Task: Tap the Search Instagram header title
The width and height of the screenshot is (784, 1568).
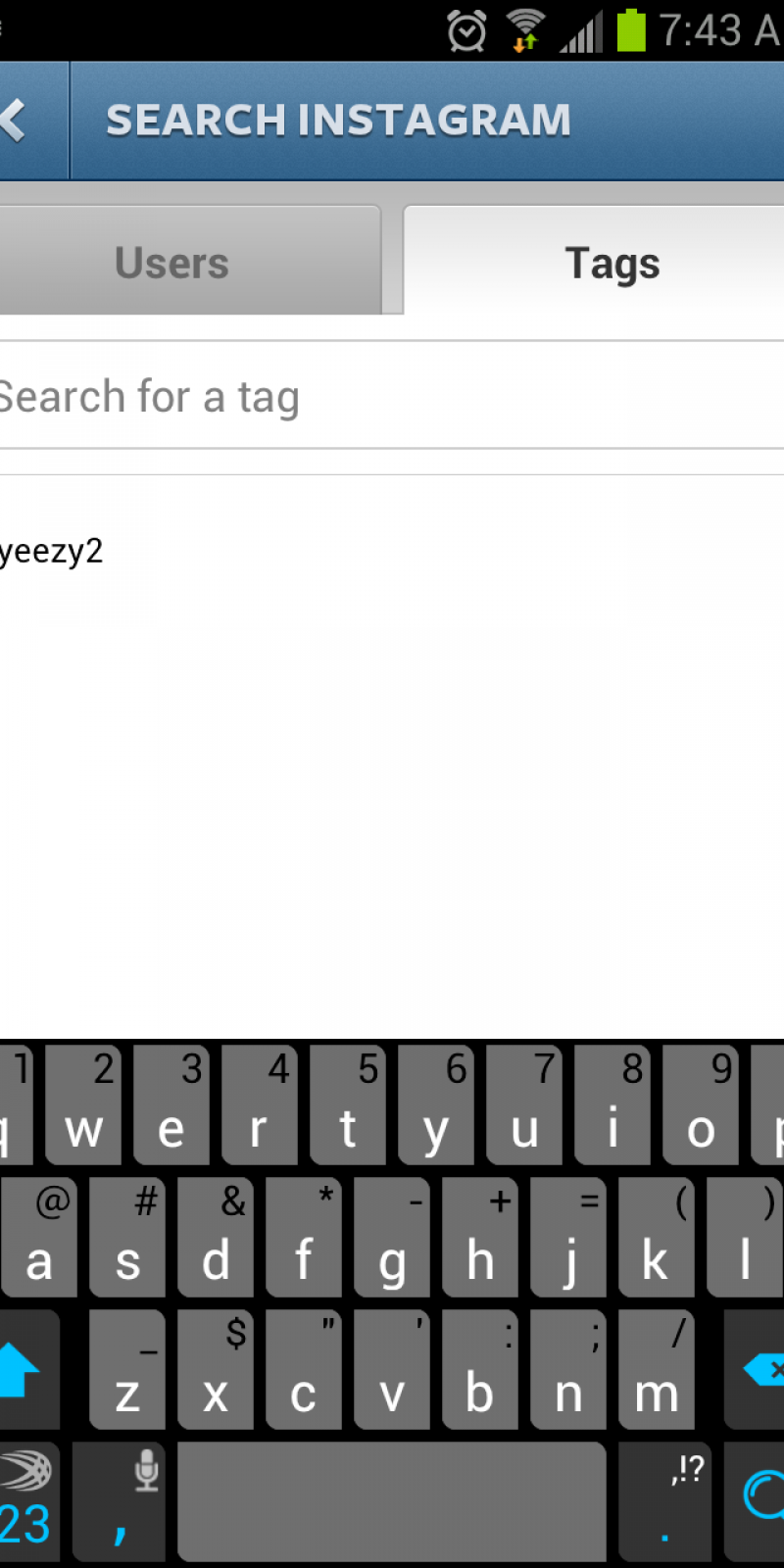Action: 338,121
